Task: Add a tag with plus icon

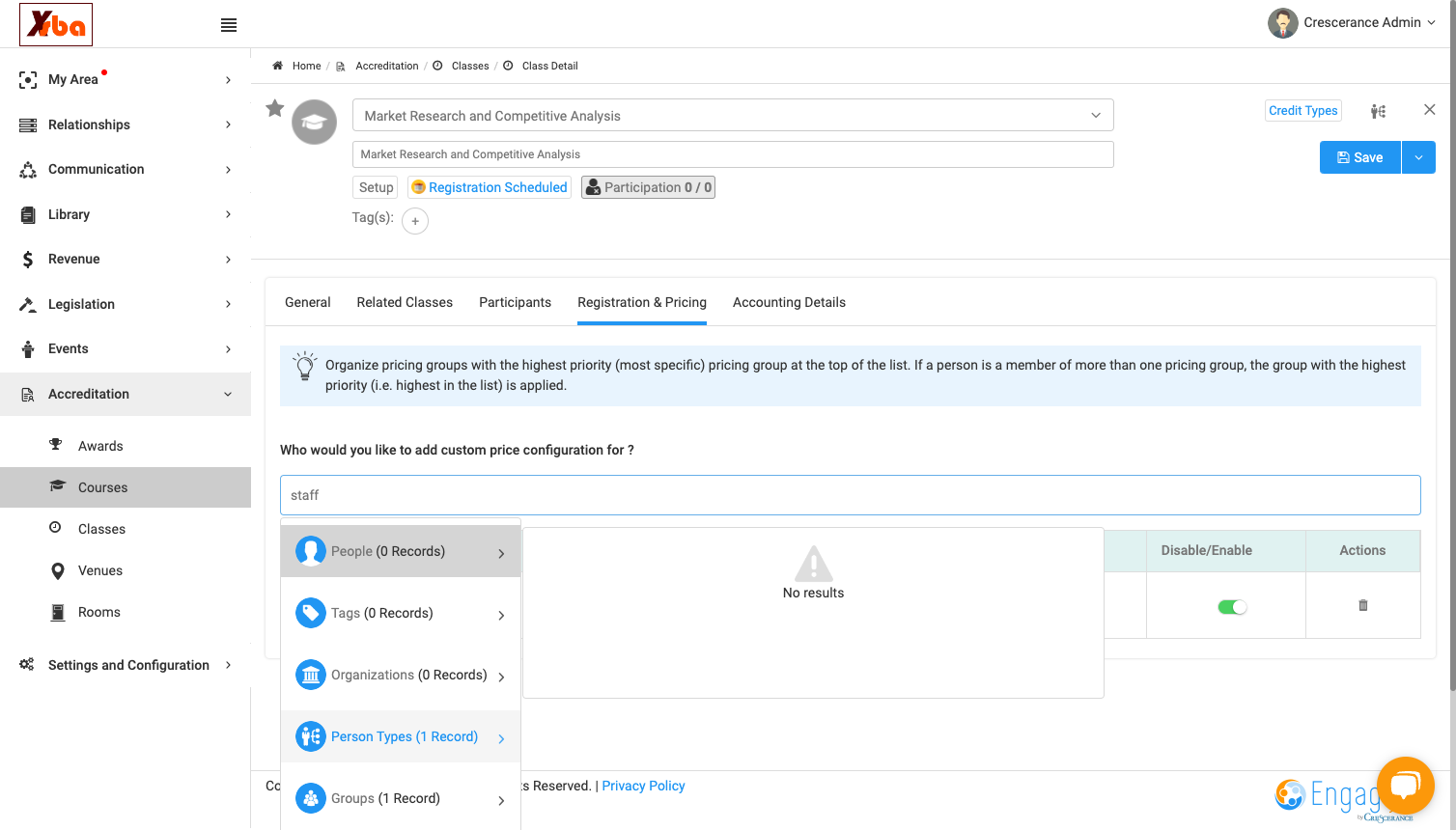Action: coord(415,221)
